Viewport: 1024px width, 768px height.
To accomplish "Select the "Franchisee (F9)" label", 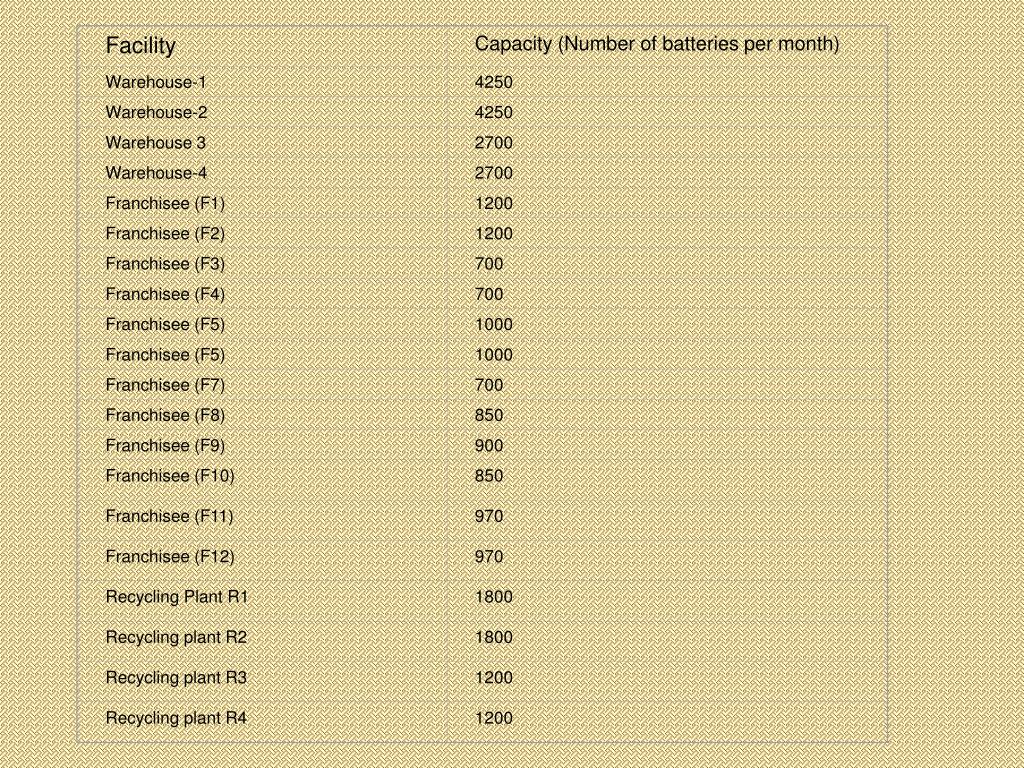I will (165, 445).
